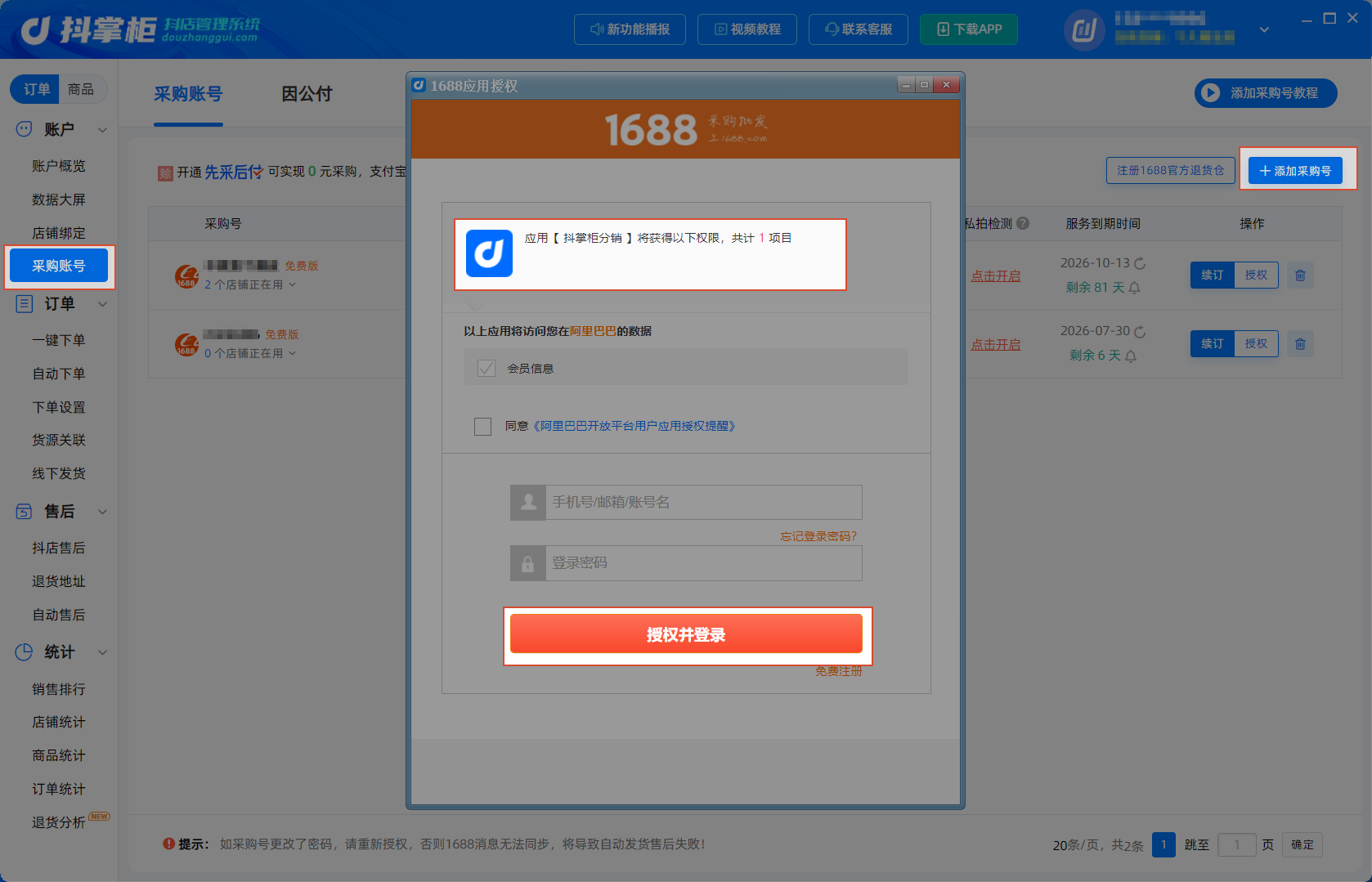Open the 添加采购号教程 video tutorial
Viewport: 1372px width, 882px height.
[x=1265, y=92]
